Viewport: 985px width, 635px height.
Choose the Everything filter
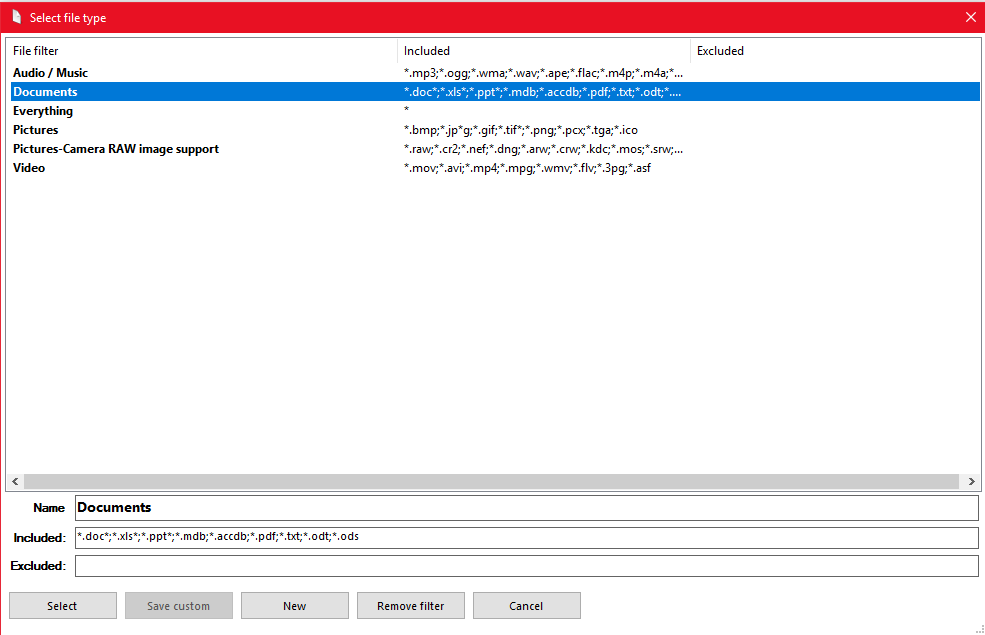coord(150,110)
